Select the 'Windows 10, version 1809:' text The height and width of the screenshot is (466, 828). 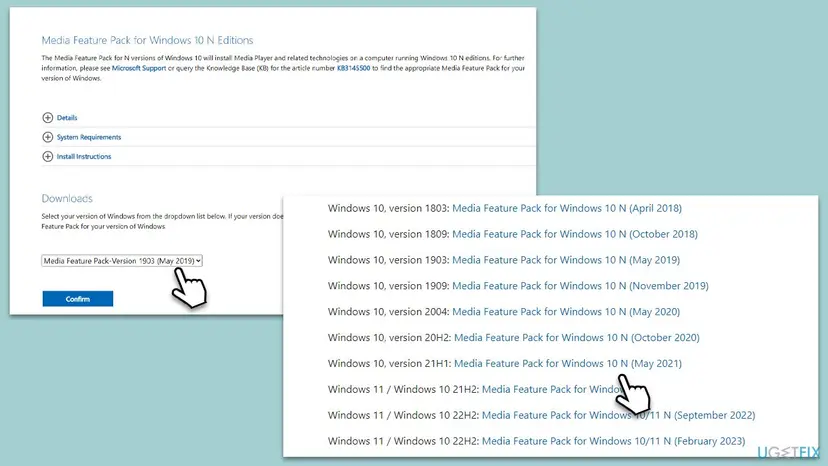pos(389,234)
